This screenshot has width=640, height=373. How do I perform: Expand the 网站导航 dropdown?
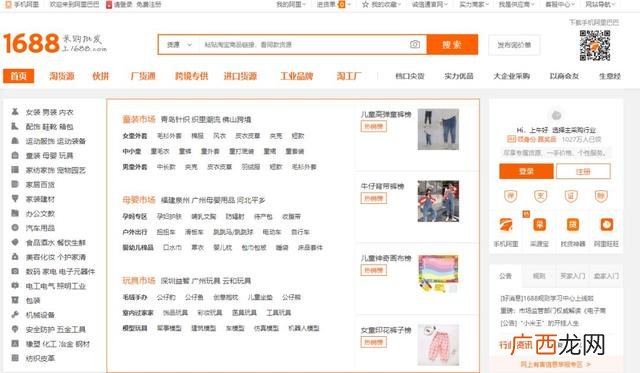pyautogui.click(x=600, y=4)
